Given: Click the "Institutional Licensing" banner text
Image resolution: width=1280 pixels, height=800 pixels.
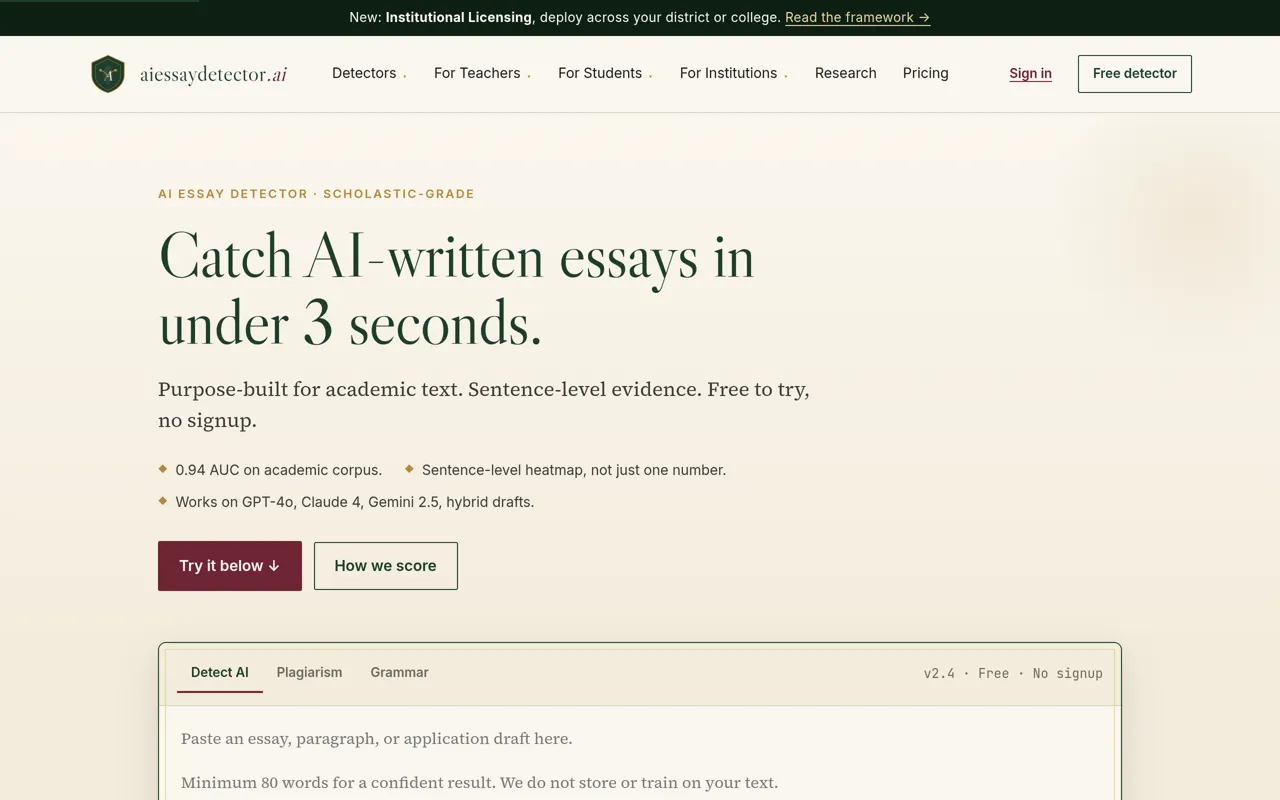Looking at the screenshot, I should [459, 17].
